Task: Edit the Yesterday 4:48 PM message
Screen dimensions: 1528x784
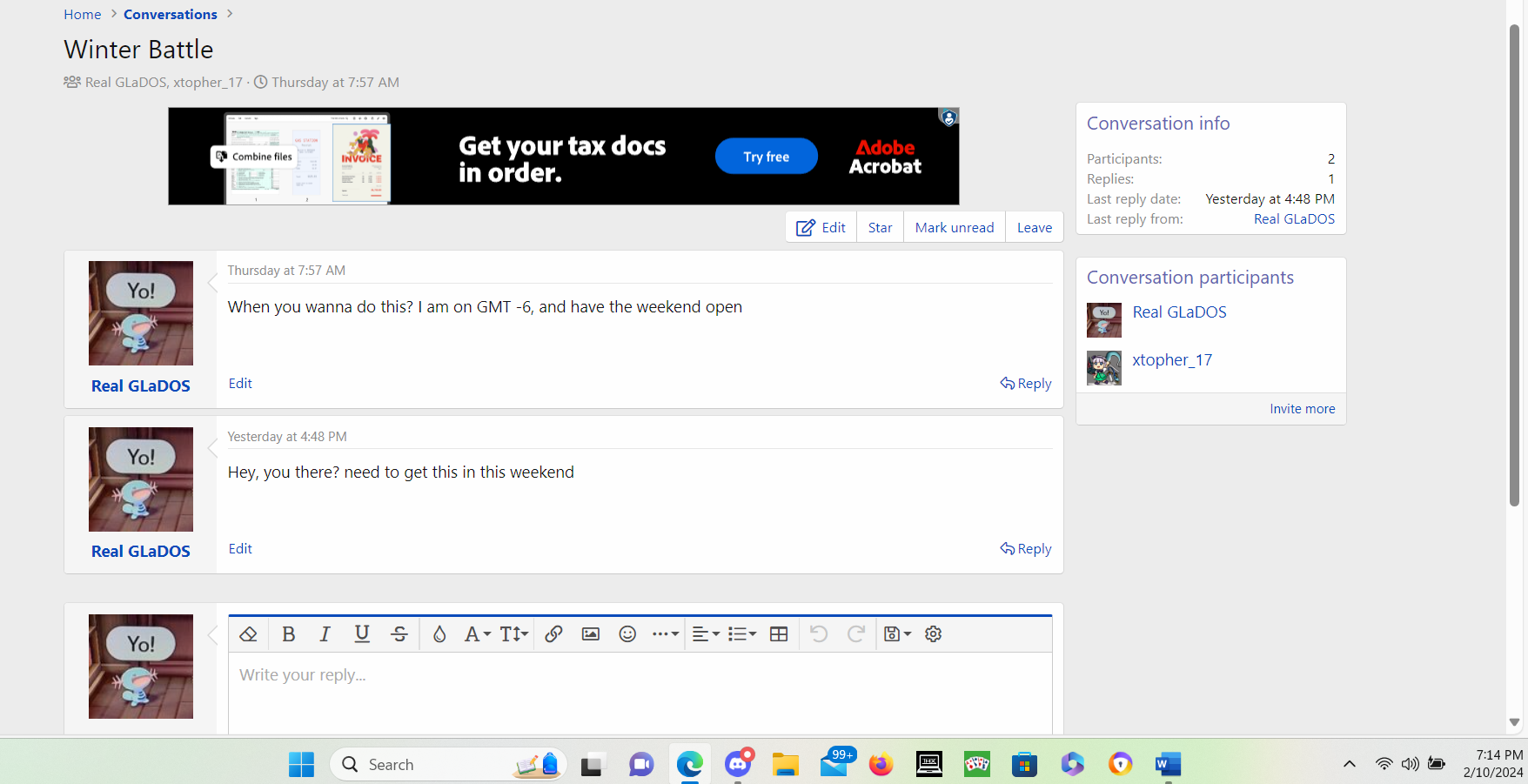Action: 240,549
